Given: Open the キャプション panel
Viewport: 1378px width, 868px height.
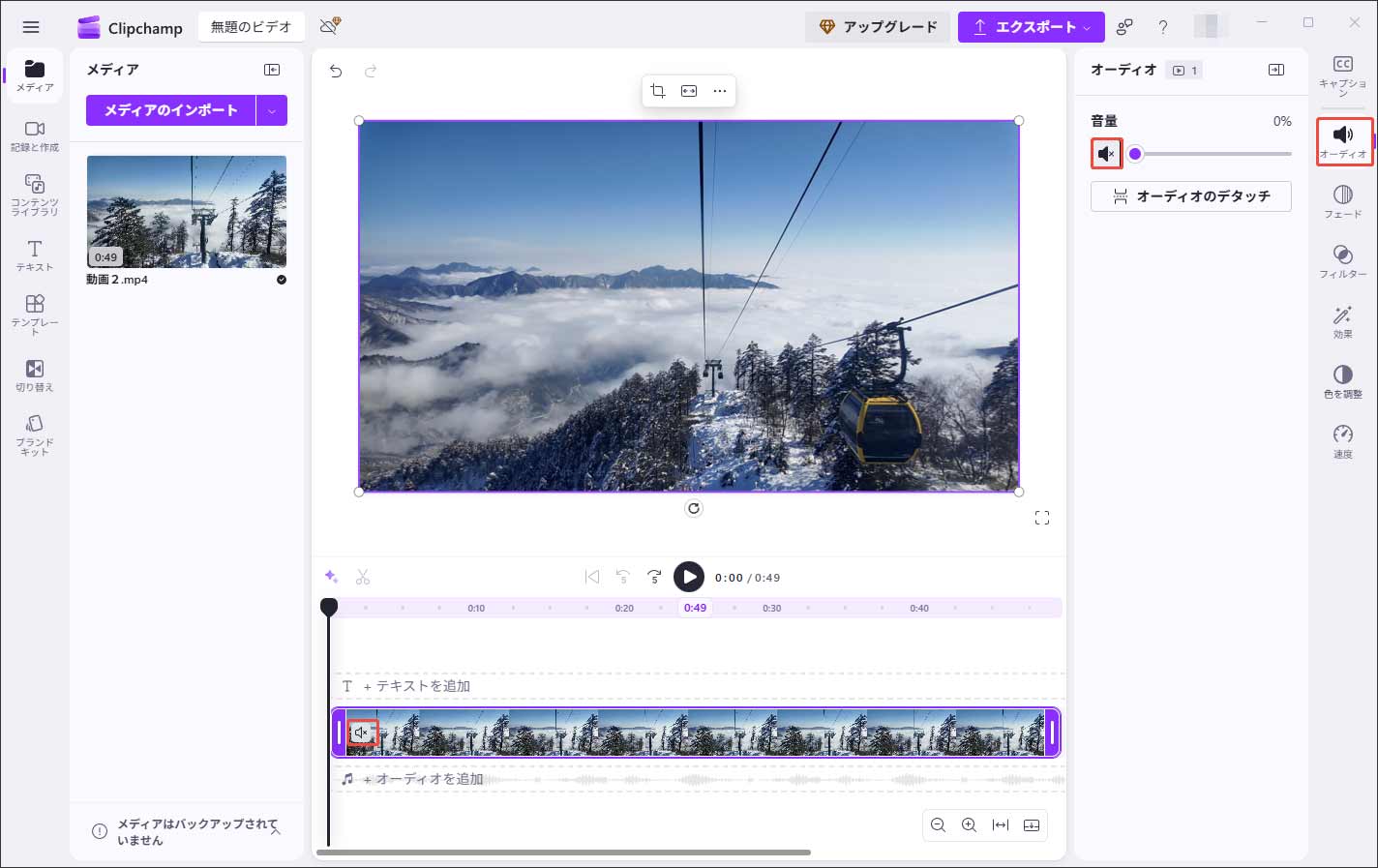Looking at the screenshot, I should coord(1342,70).
